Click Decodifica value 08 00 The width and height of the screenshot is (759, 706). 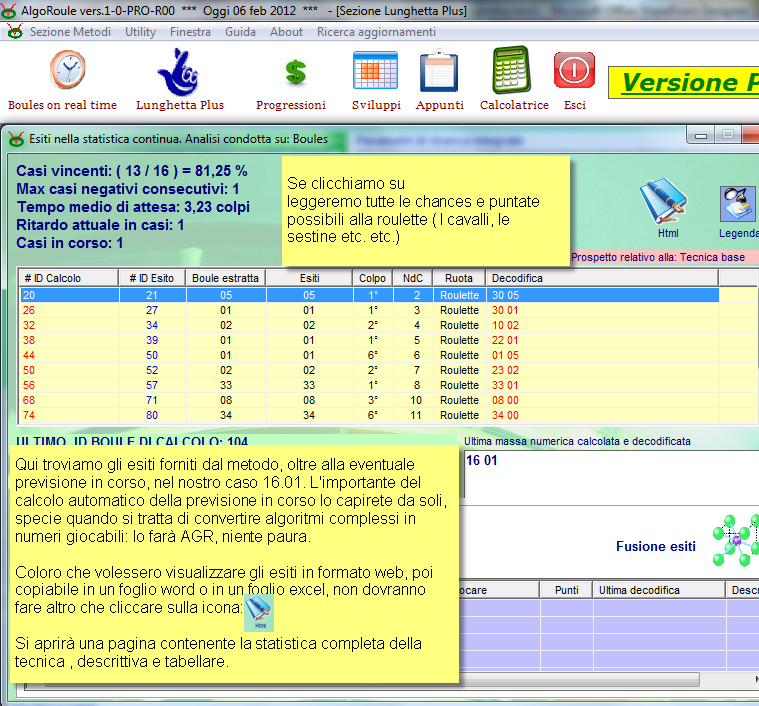point(505,400)
